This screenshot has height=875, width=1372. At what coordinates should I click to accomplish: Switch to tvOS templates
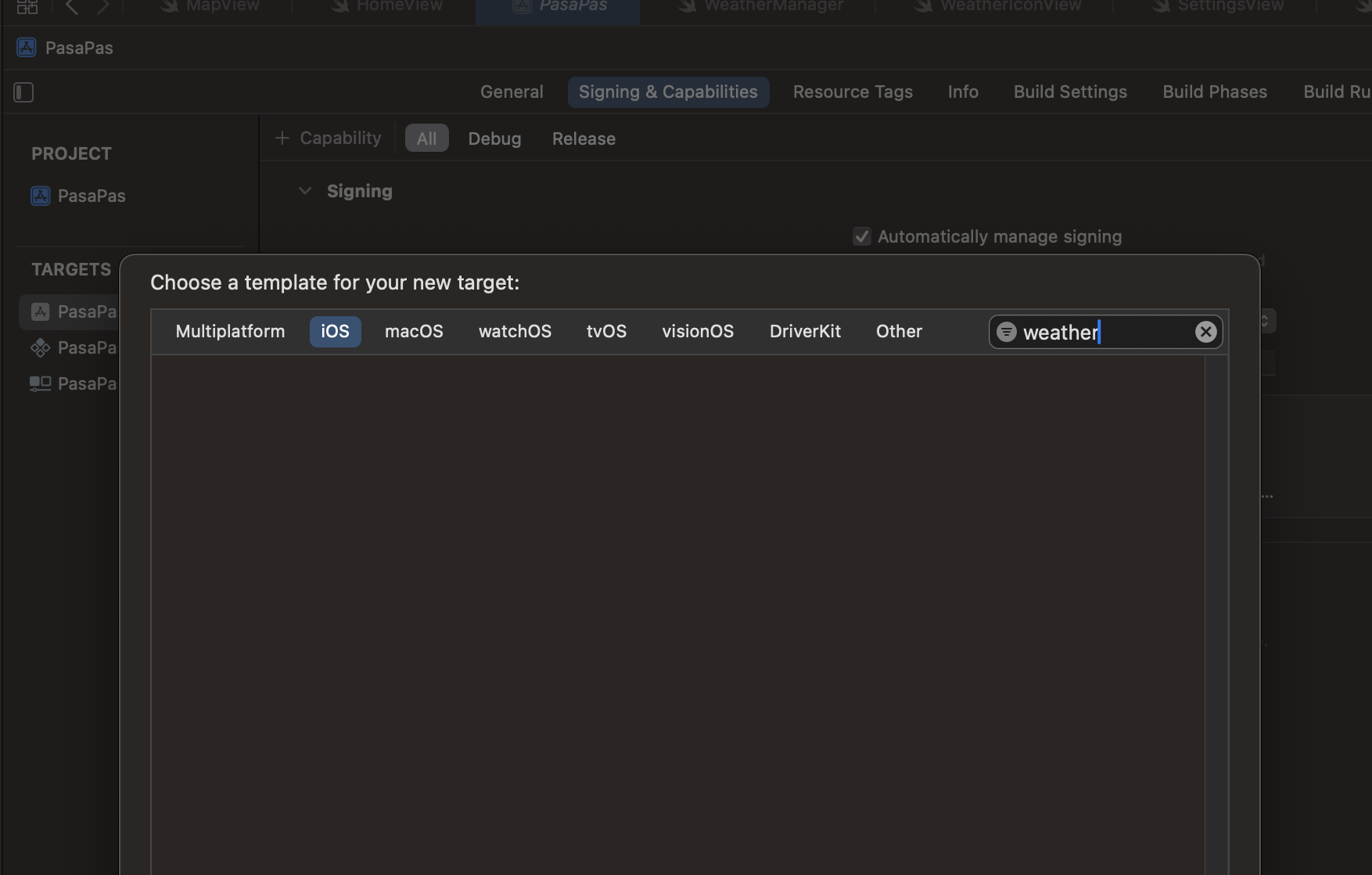click(606, 331)
